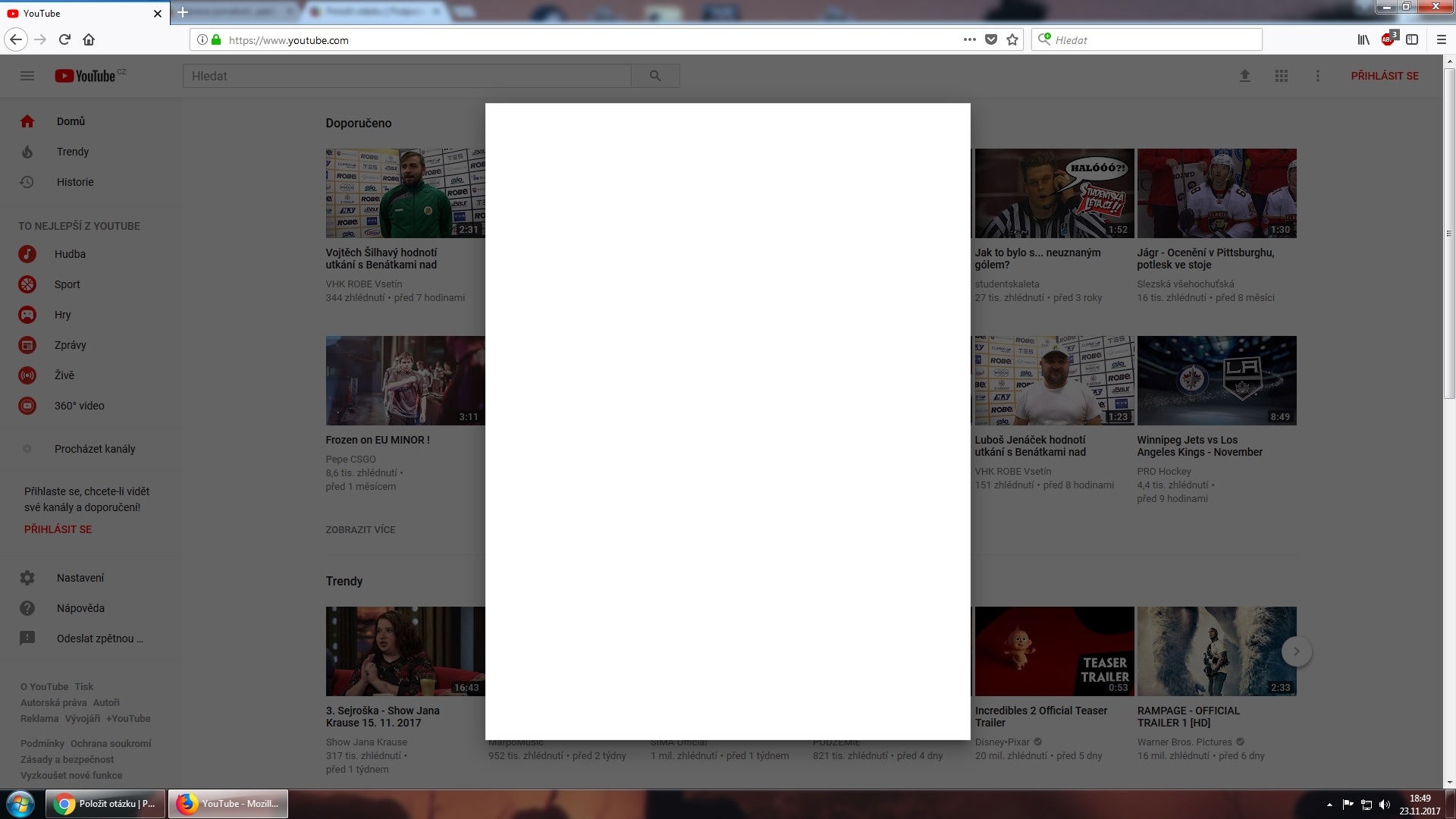Open Incredibles 2 Teaser Trailer thumbnail
The image size is (1456, 819).
point(1054,651)
